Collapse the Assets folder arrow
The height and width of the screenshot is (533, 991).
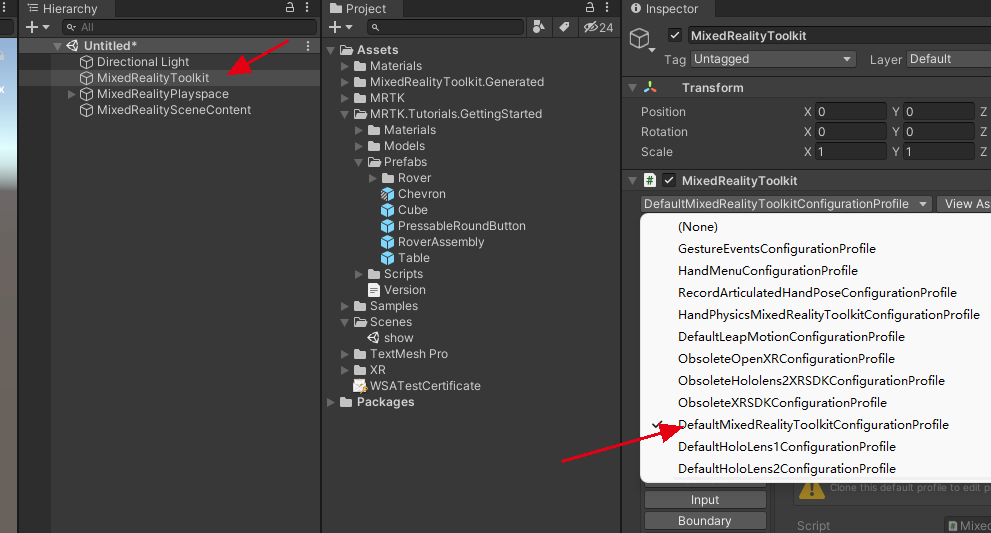coord(331,50)
